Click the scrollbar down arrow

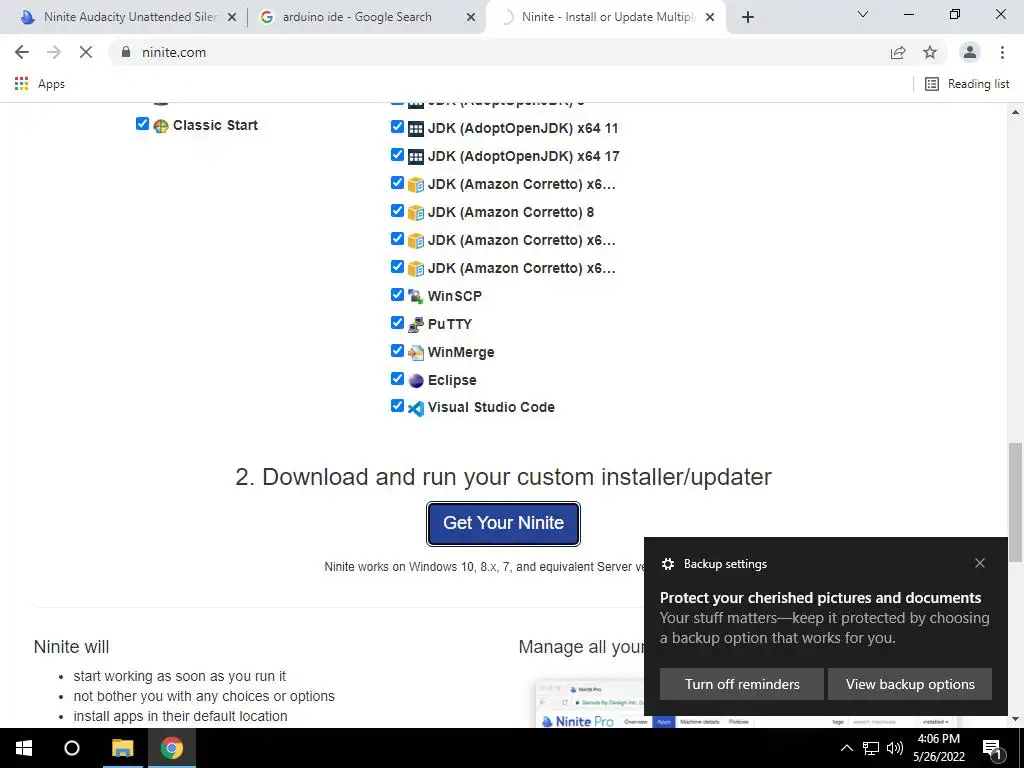click(x=1016, y=719)
